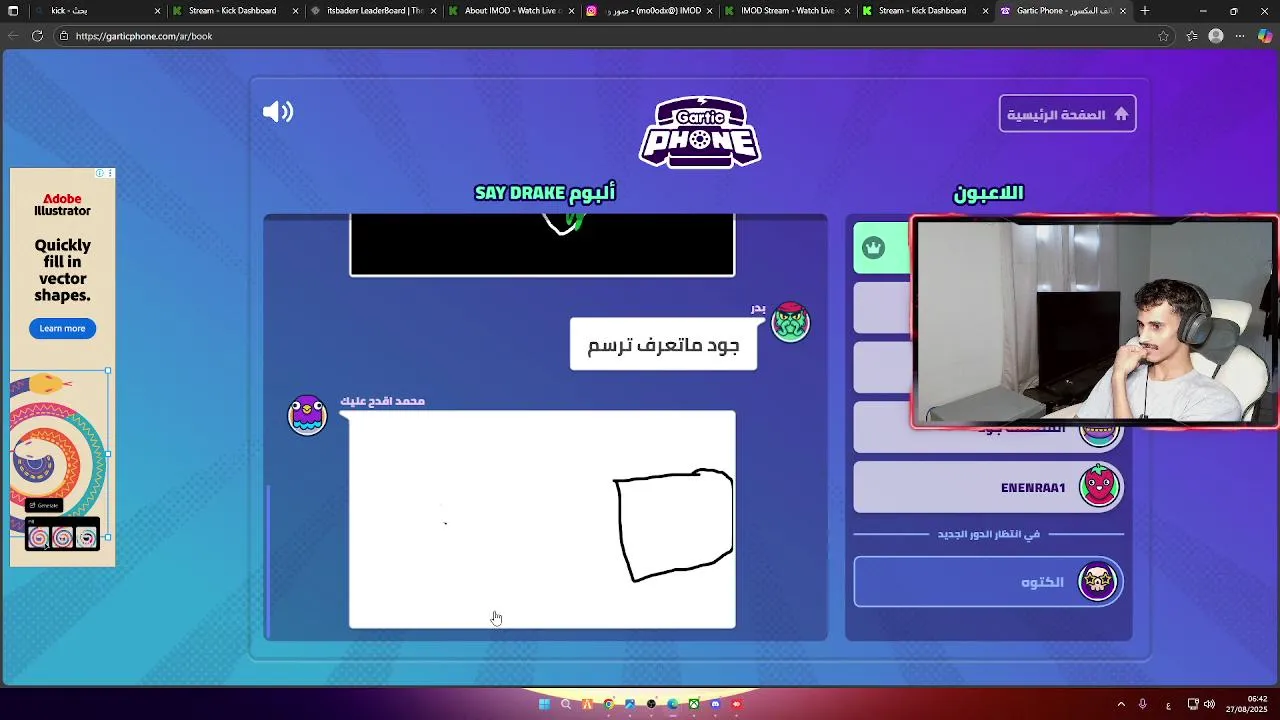Click the ad info icon on the Adobe banner
Image resolution: width=1280 pixels, height=720 pixels.
coord(100,173)
